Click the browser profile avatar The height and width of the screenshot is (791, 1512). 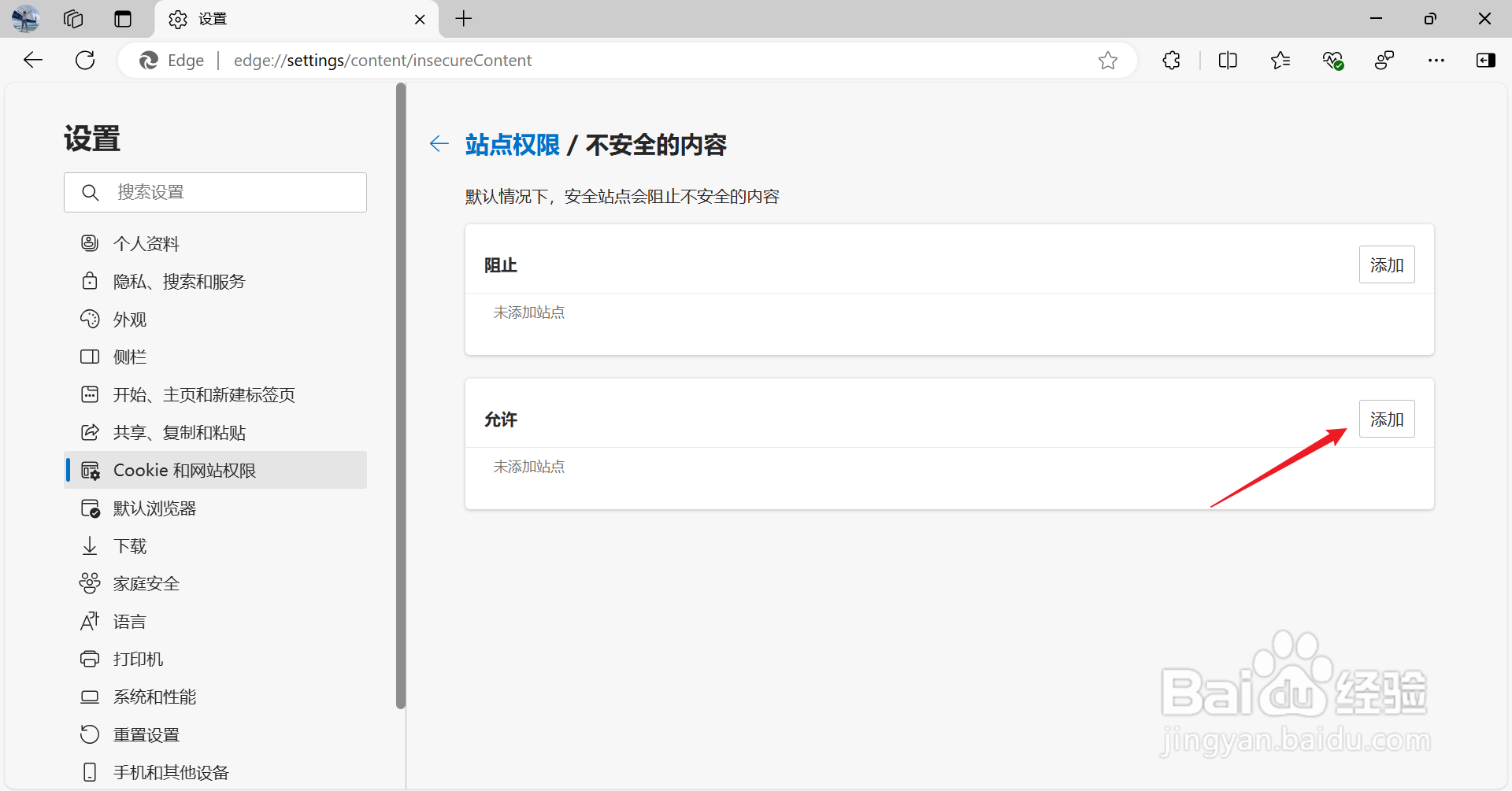pyautogui.click(x=24, y=19)
